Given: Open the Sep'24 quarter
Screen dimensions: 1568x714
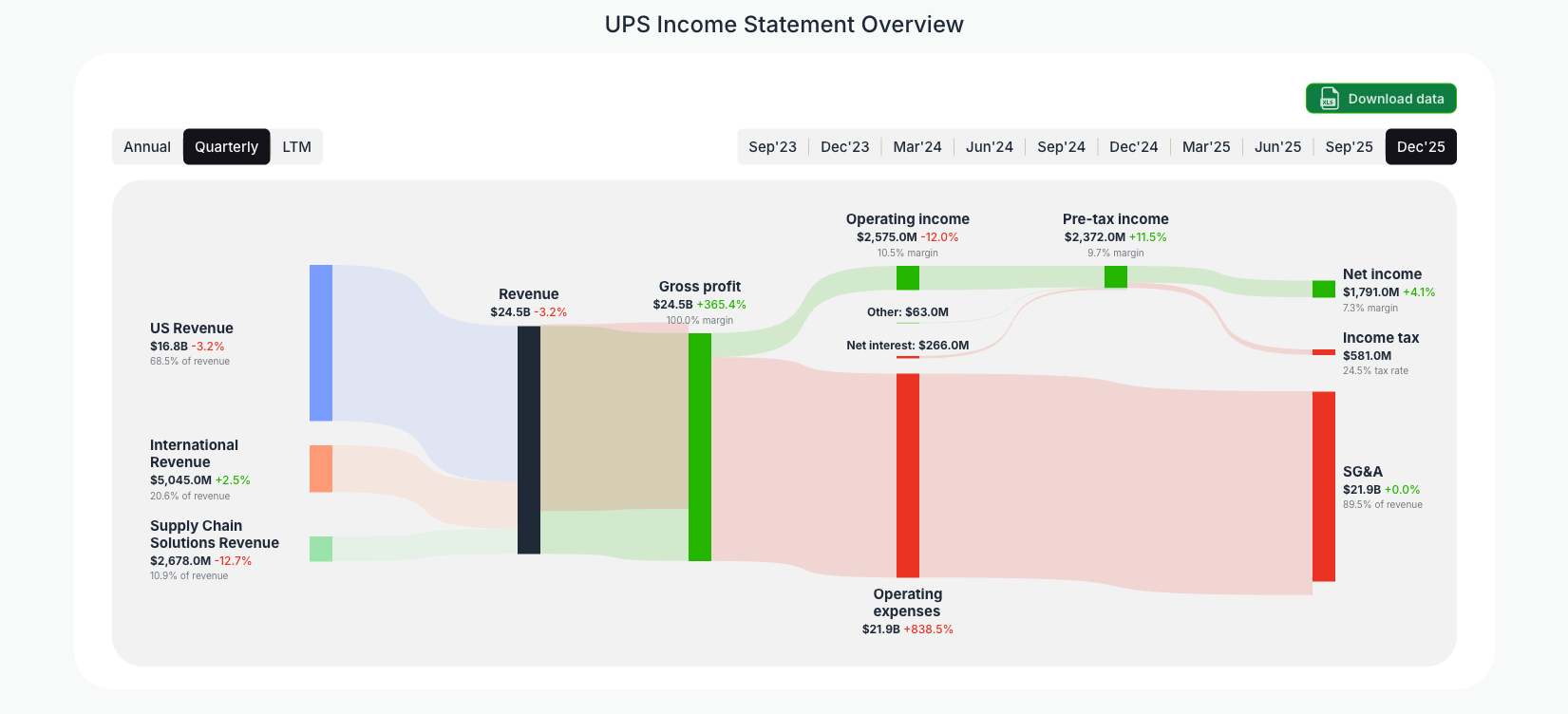Looking at the screenshot, I should pos(1061,146).
